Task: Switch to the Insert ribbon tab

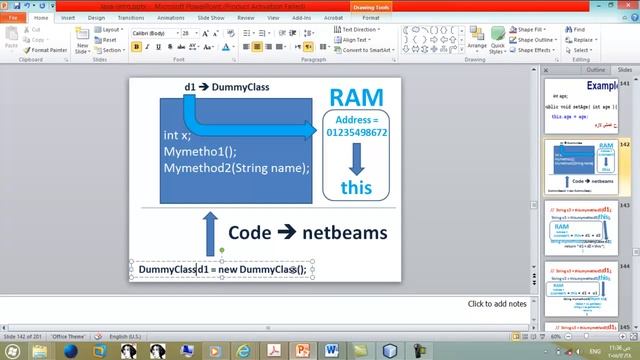Action: coord(68,18)
